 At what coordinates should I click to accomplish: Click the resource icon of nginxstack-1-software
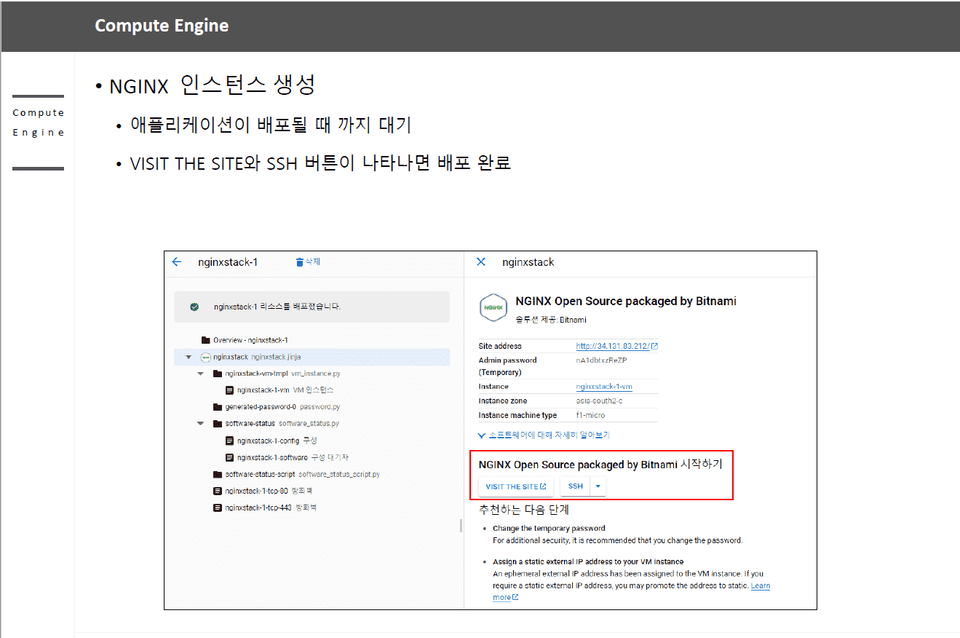point(230,457)
